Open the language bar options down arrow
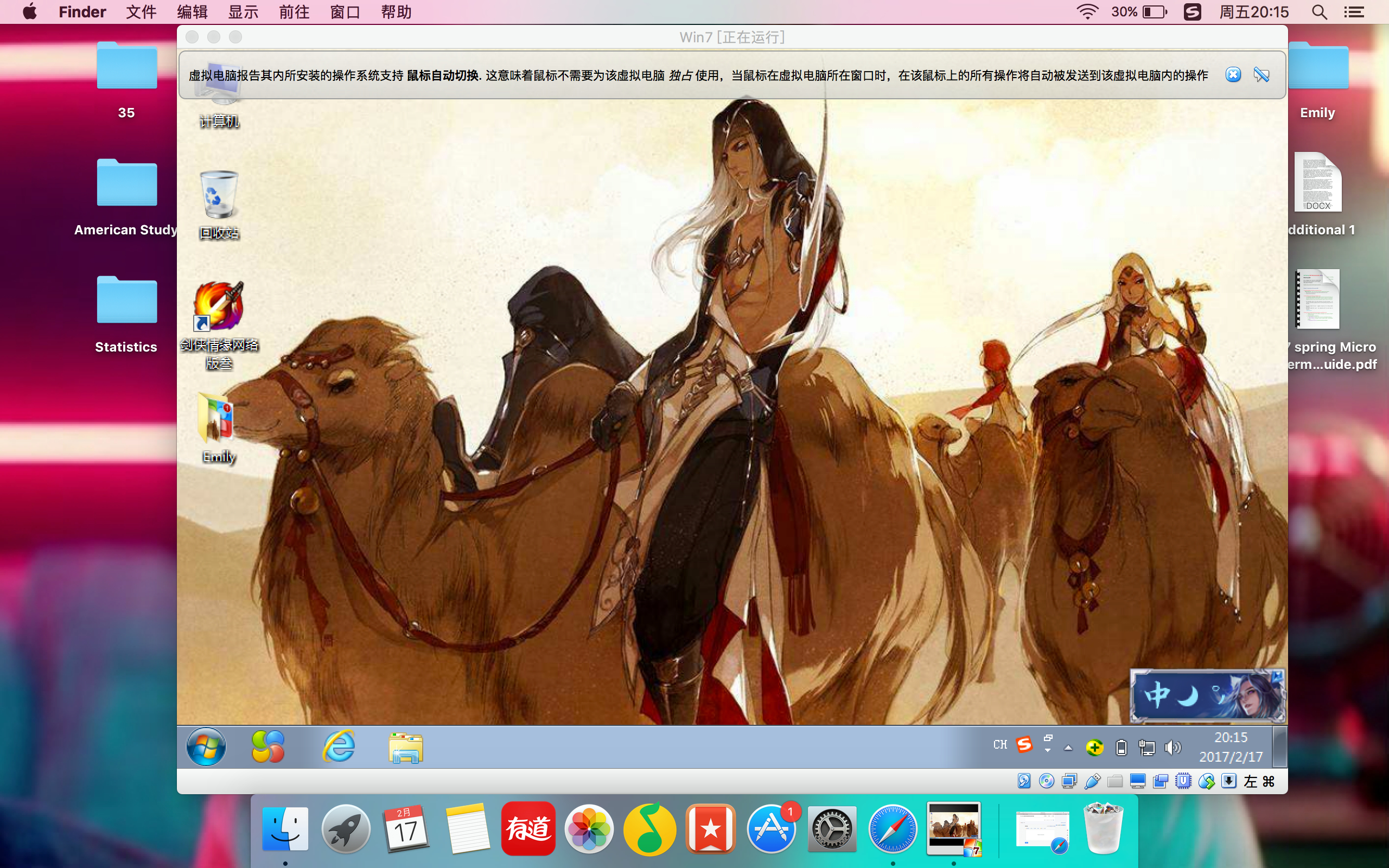 [1048, 750]
